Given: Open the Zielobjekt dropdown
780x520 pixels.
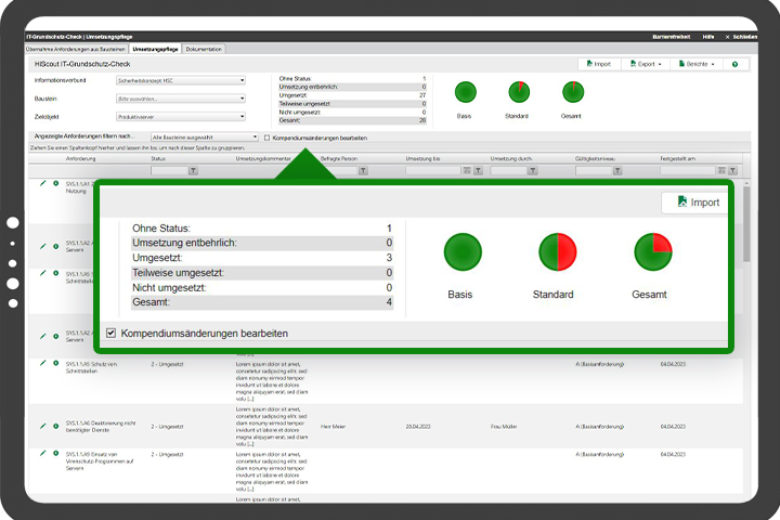Looking at the screenshot, I should point(181,116).
